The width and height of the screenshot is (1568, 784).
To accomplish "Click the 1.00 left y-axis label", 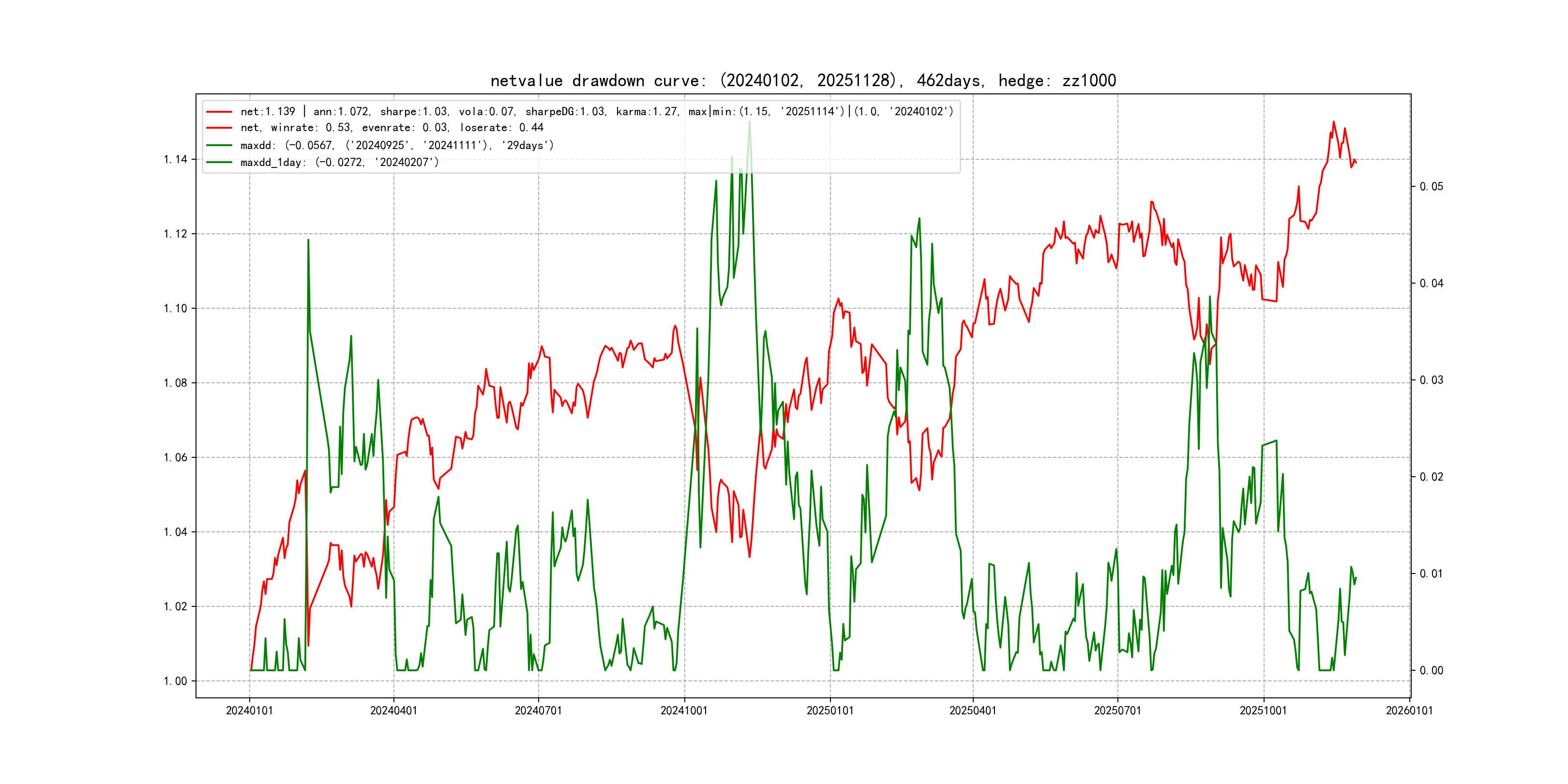I will 175,681.
